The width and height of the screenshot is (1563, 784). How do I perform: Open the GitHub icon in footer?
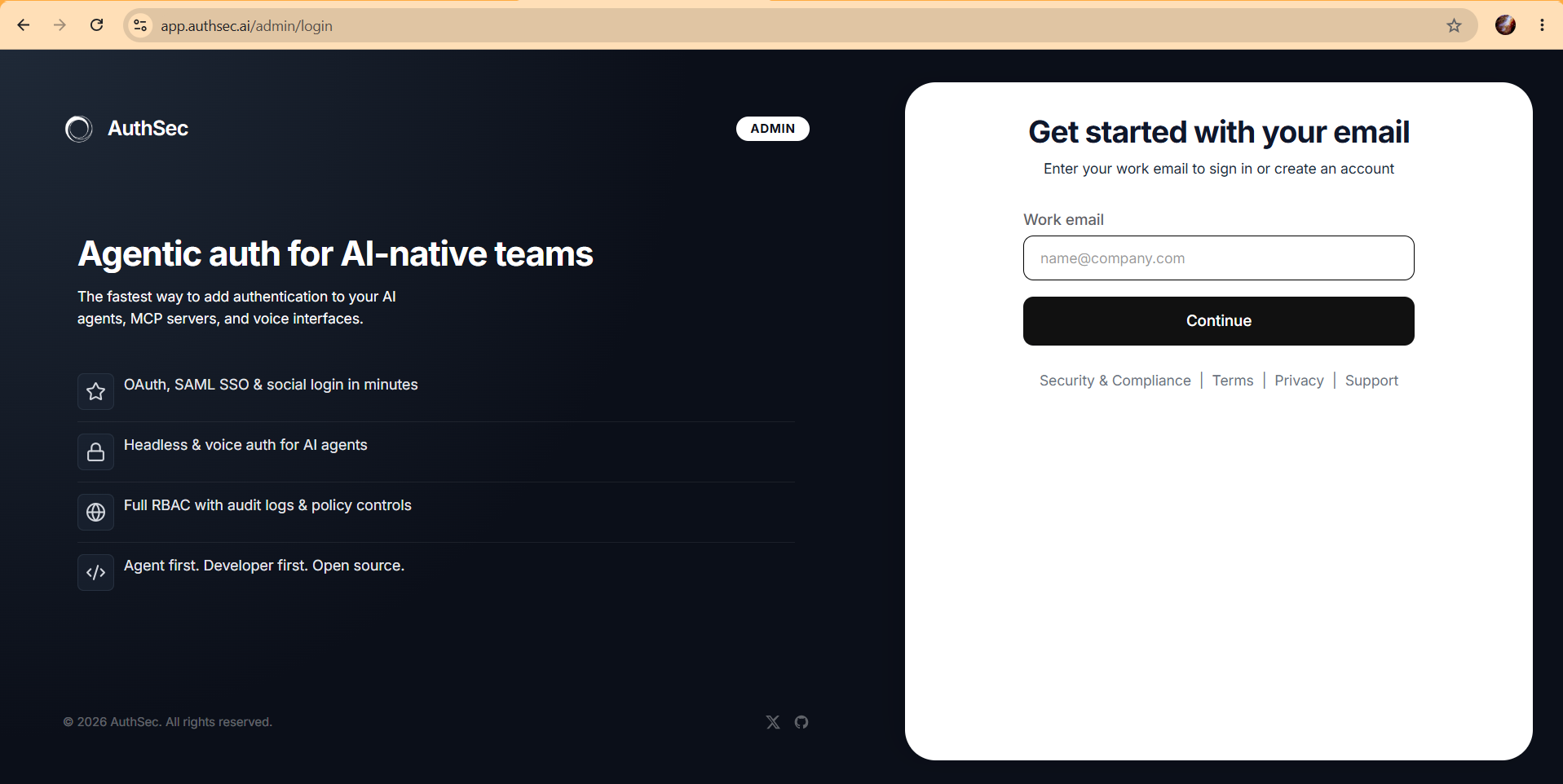[x=801, y=722]
